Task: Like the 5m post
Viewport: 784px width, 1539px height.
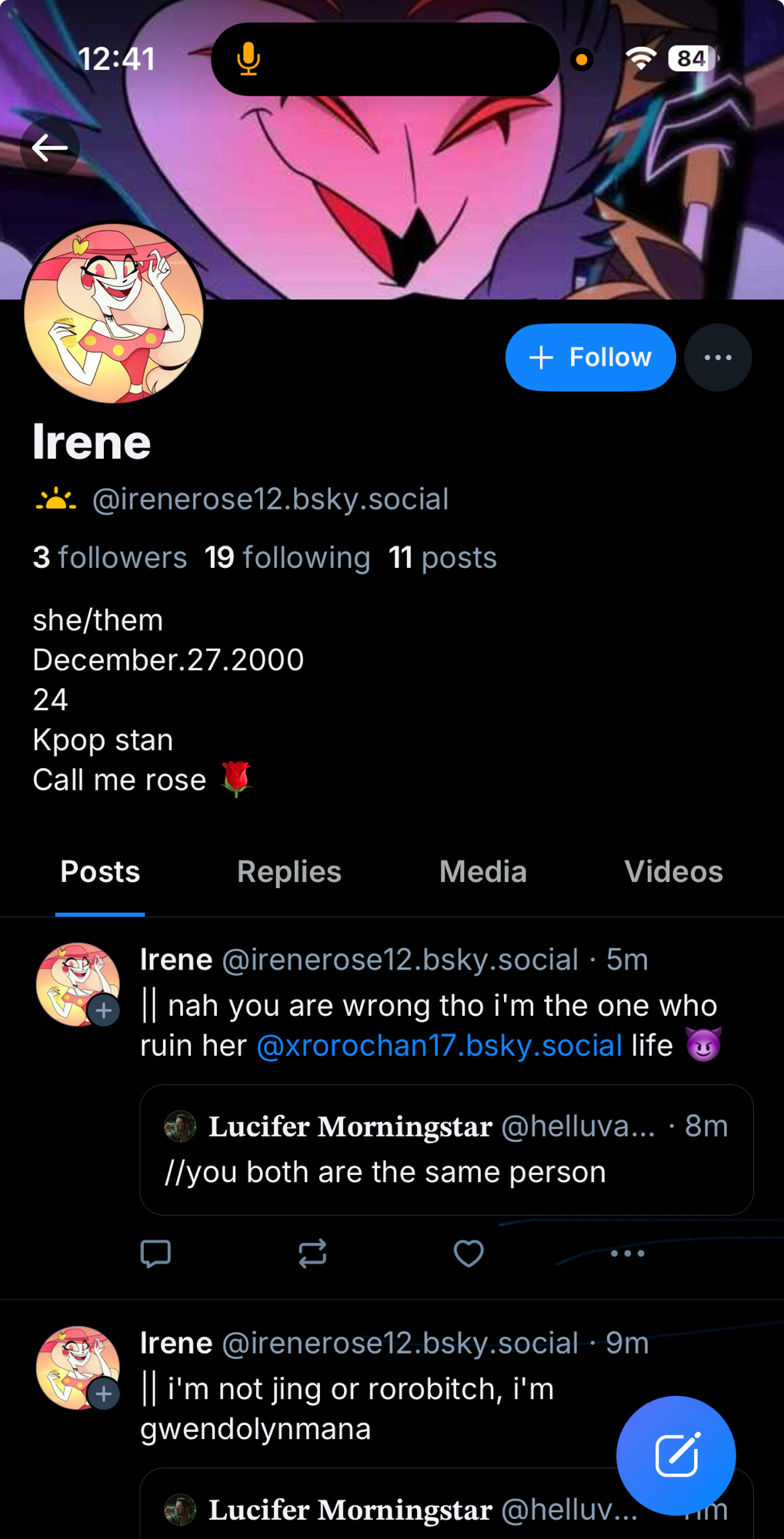Action: (469, 1254)
